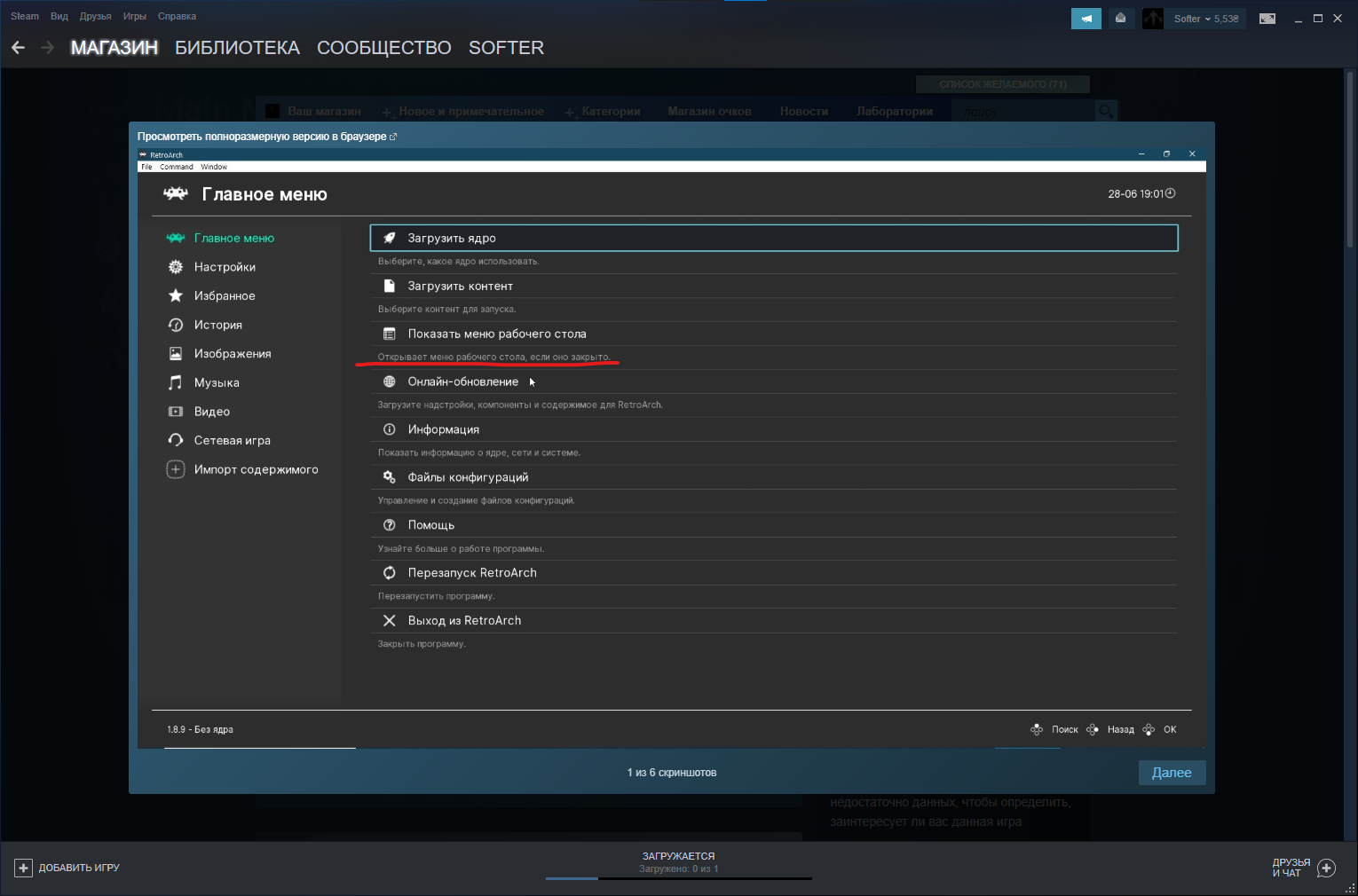Click the friends chat plus icon

pyautogui.click(x=1327, y=868)
